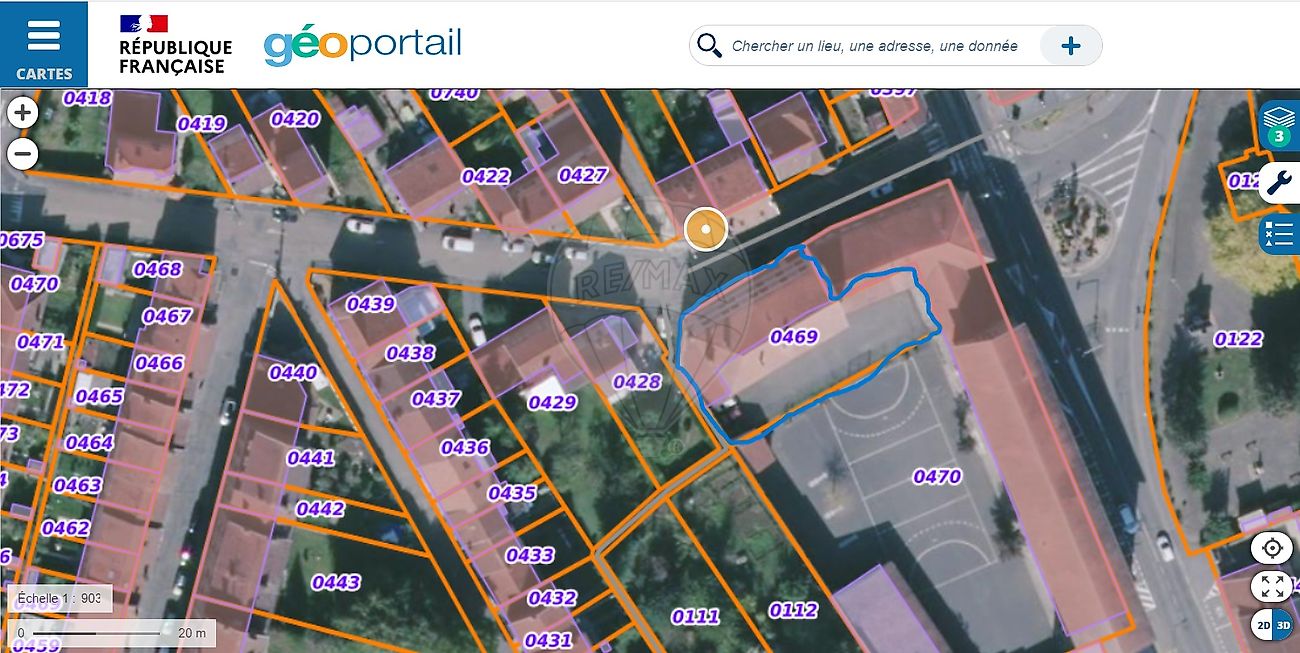Center map on my location
Screen dimensions: 1300x653
[x=1272, y=548]
